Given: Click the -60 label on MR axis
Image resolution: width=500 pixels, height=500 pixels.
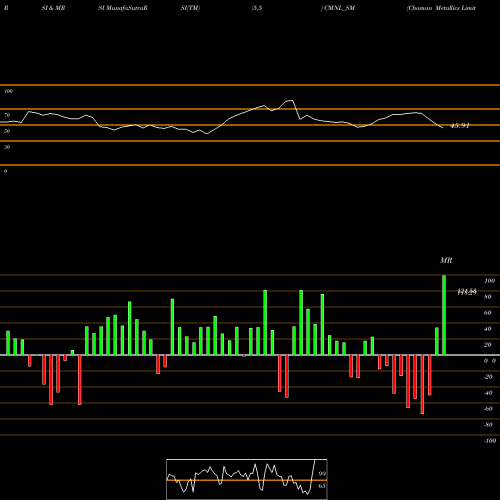Looking at the screenshot, I should pos(488,409).
